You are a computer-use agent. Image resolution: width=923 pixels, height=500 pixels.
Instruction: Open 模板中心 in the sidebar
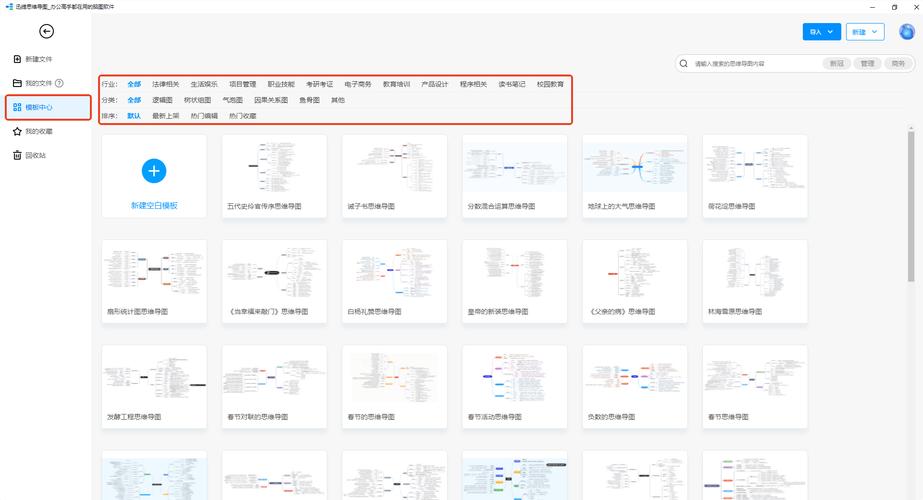pos(48,107)
